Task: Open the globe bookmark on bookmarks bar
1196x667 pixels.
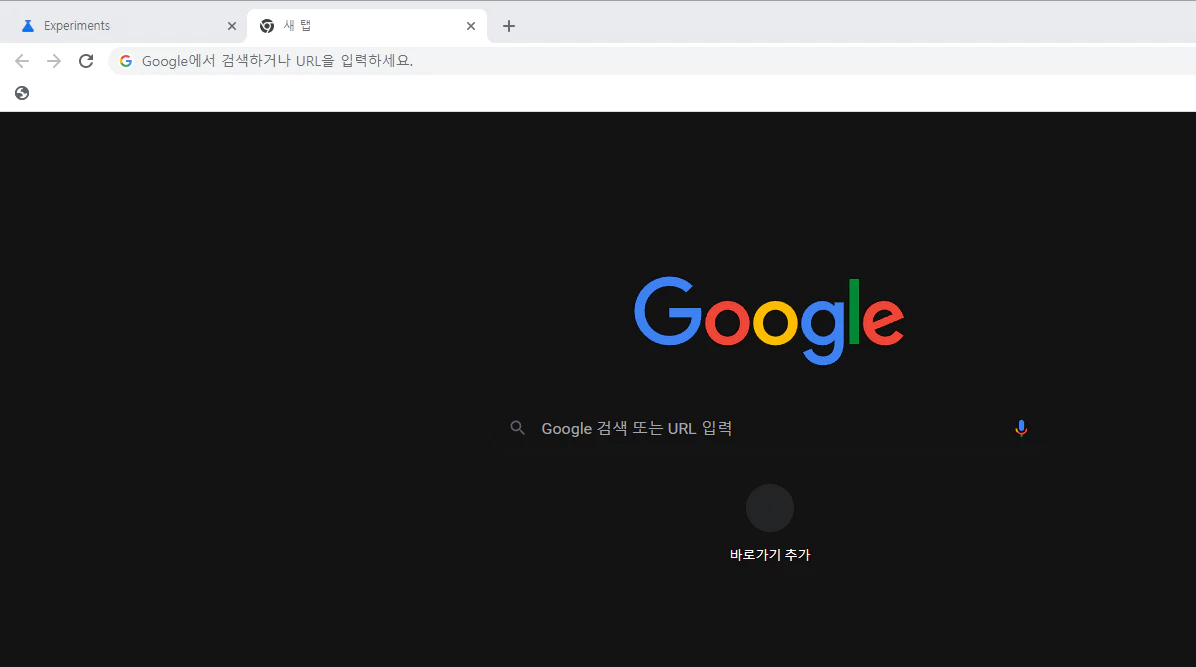Action: point(21,92)
